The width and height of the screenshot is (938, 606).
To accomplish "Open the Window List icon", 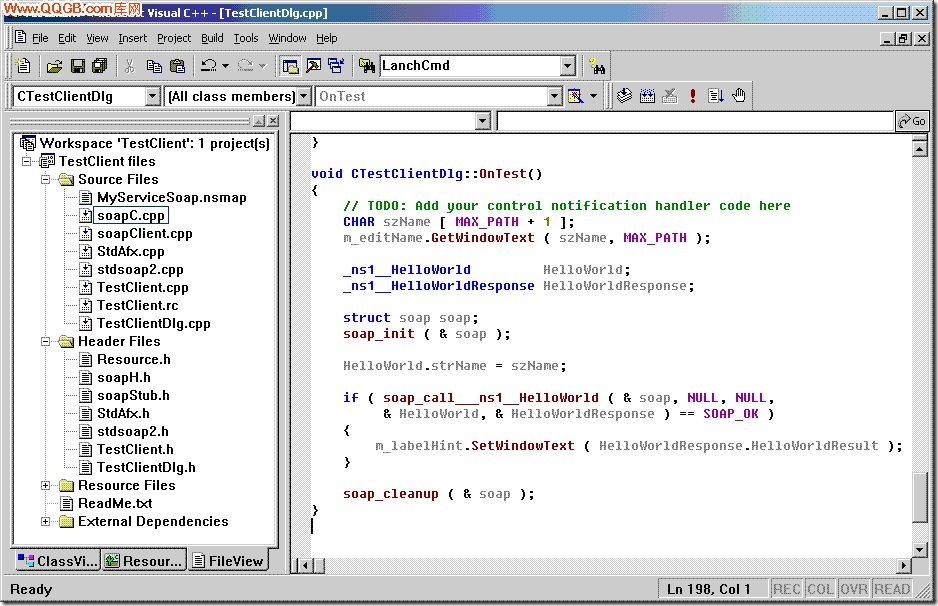I will click(336, 66).
